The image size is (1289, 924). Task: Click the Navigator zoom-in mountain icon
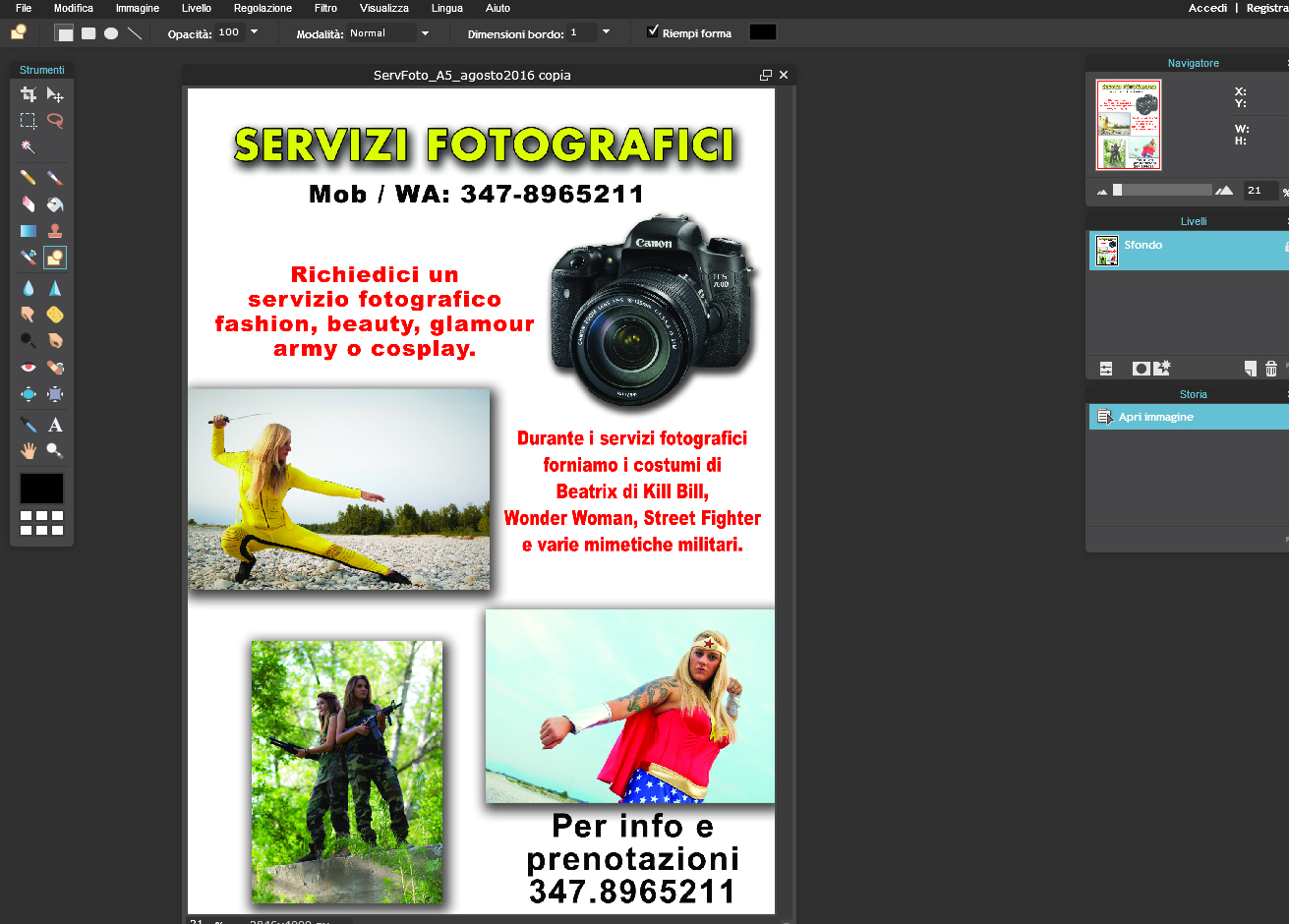1224,190
